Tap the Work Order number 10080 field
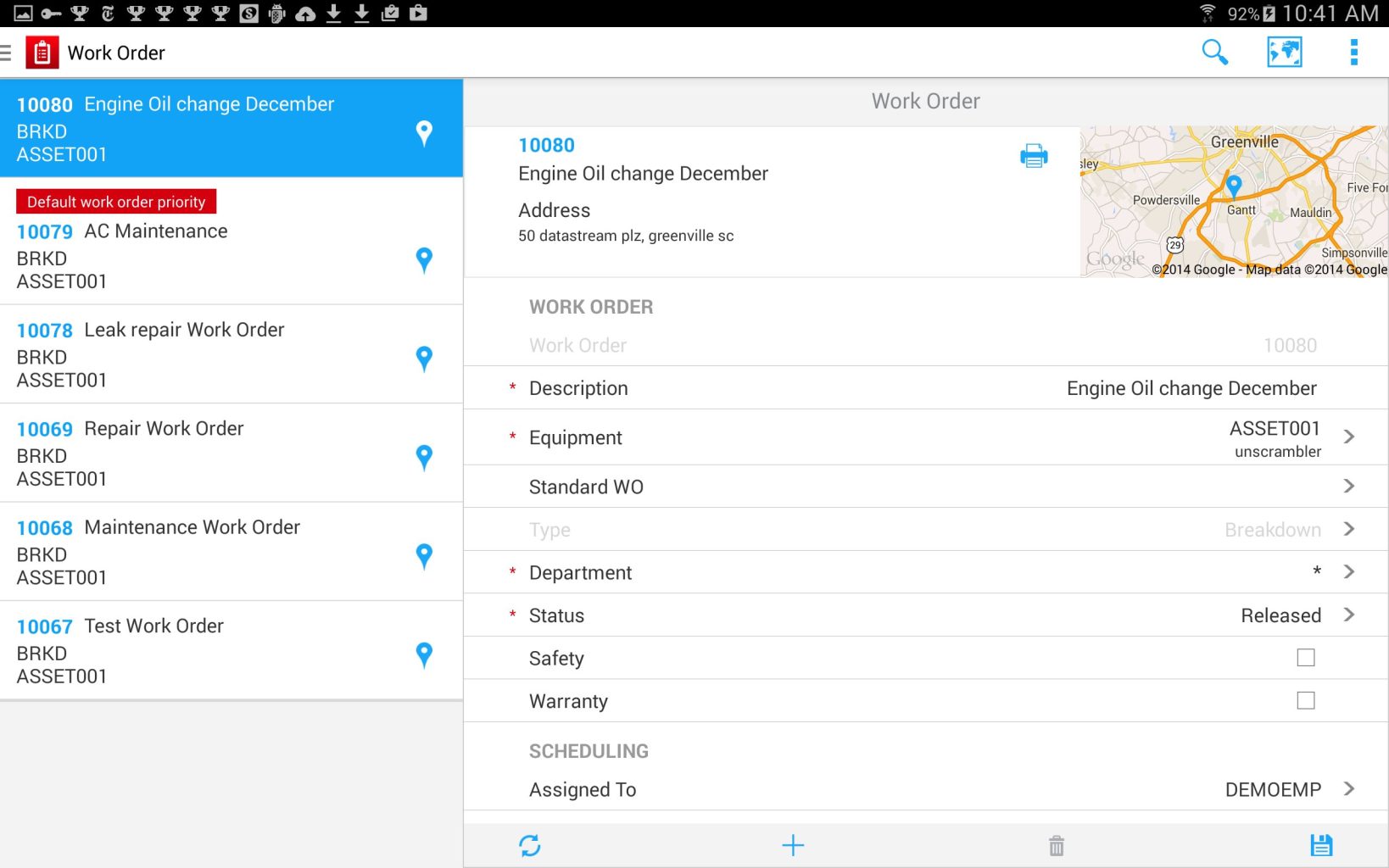This screenshot has width=1389, height=868. 926,345
